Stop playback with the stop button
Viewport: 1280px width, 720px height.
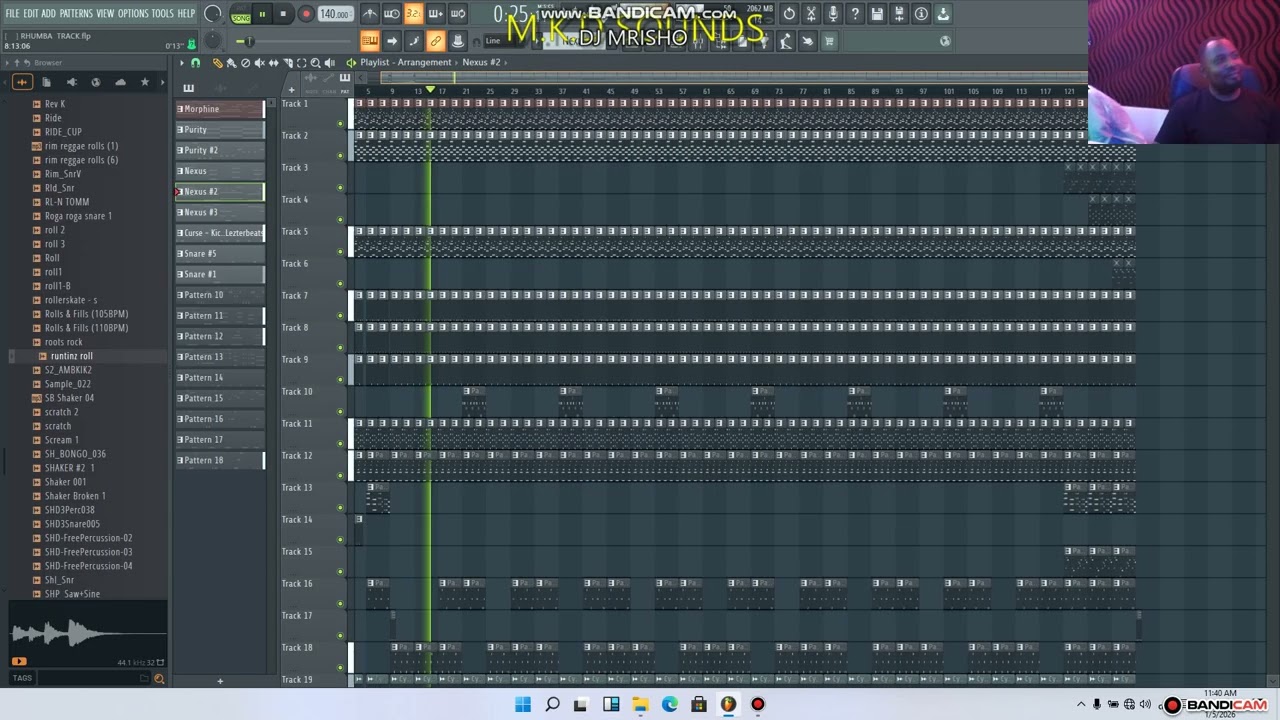[284, 14]
